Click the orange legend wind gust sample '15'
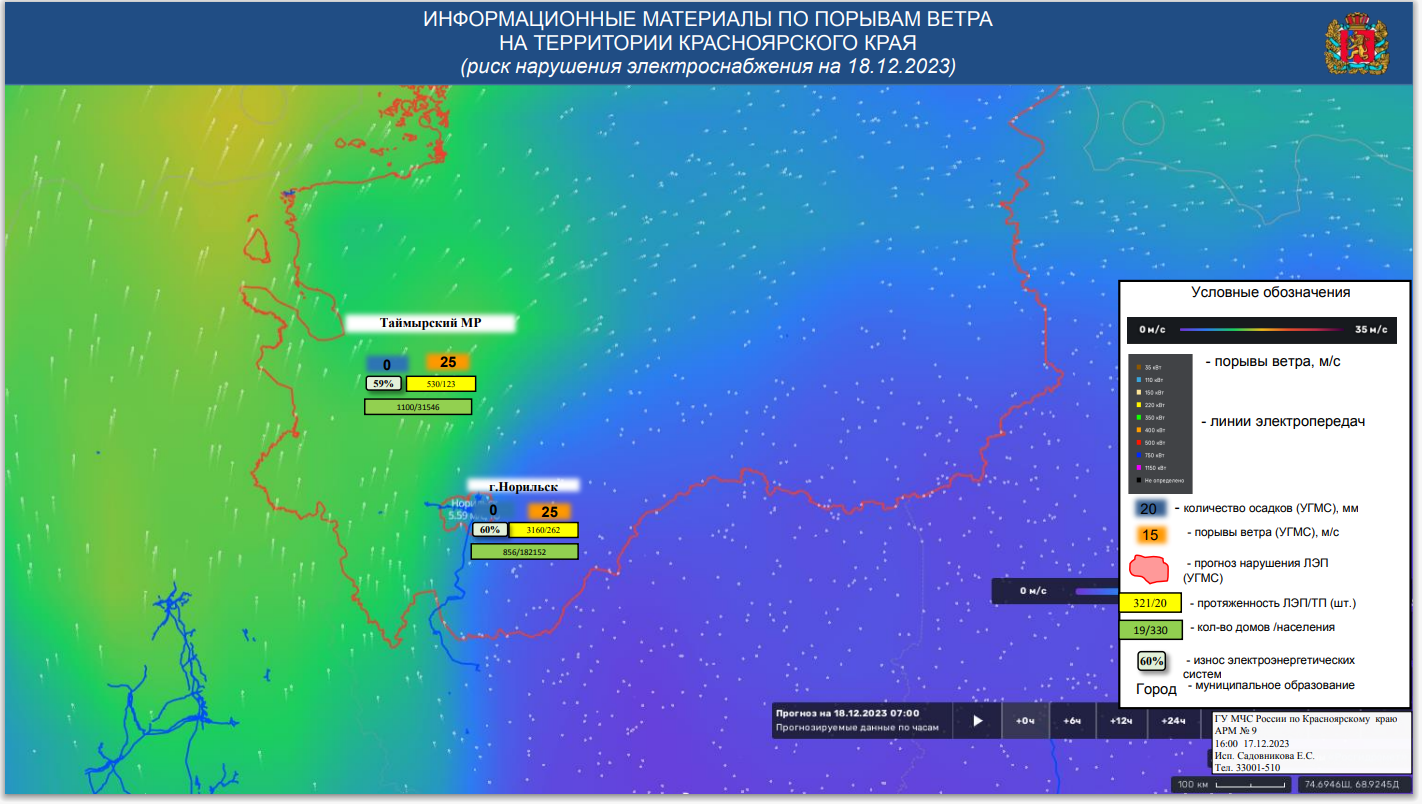The height and width of the screenshot is (804, 1422). tap(1150, 535)
